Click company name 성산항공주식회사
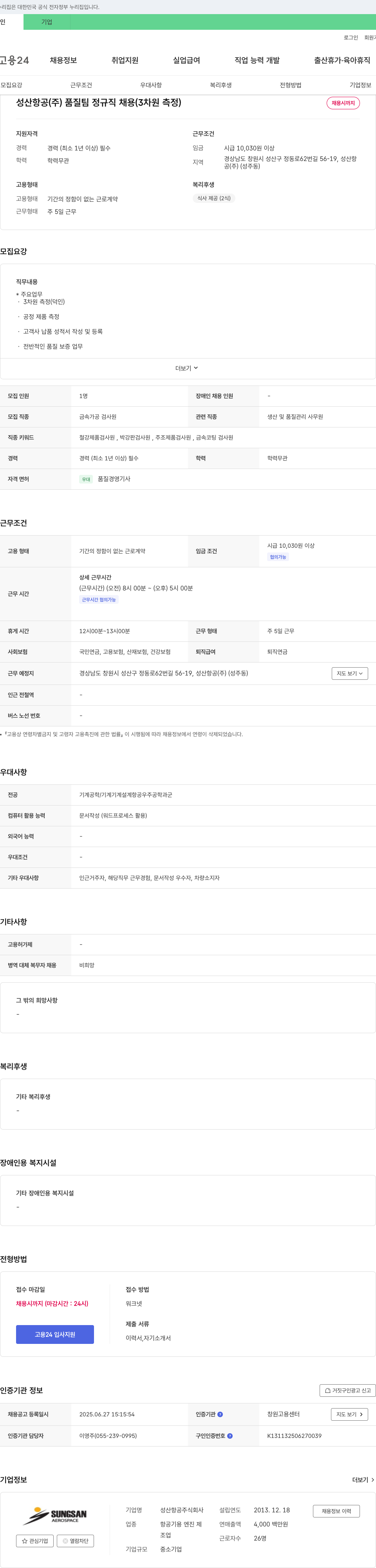Image resolution: width=376 pixels, height=1568 pixels. coord(182,1510)
